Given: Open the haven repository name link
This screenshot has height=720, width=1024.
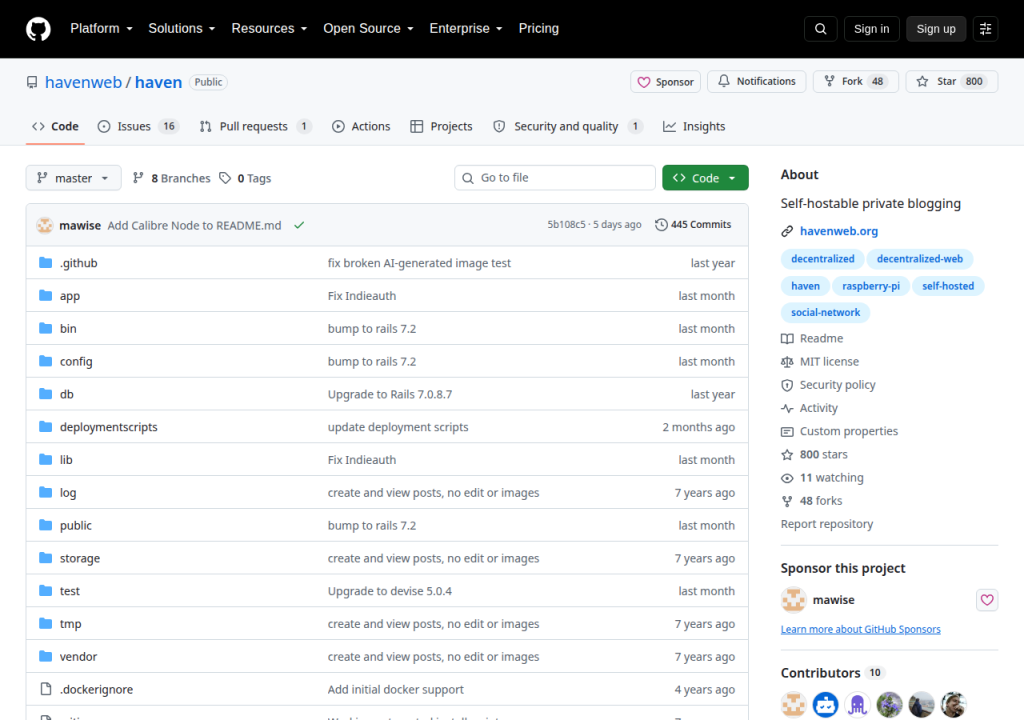Looking at the screenshot, I should pos(159,82).
